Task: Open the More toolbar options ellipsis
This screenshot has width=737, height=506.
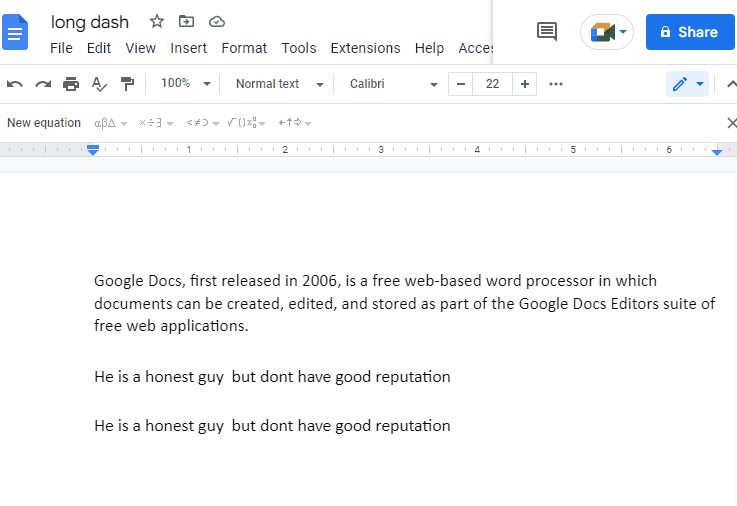Action: tap(556, 84)
